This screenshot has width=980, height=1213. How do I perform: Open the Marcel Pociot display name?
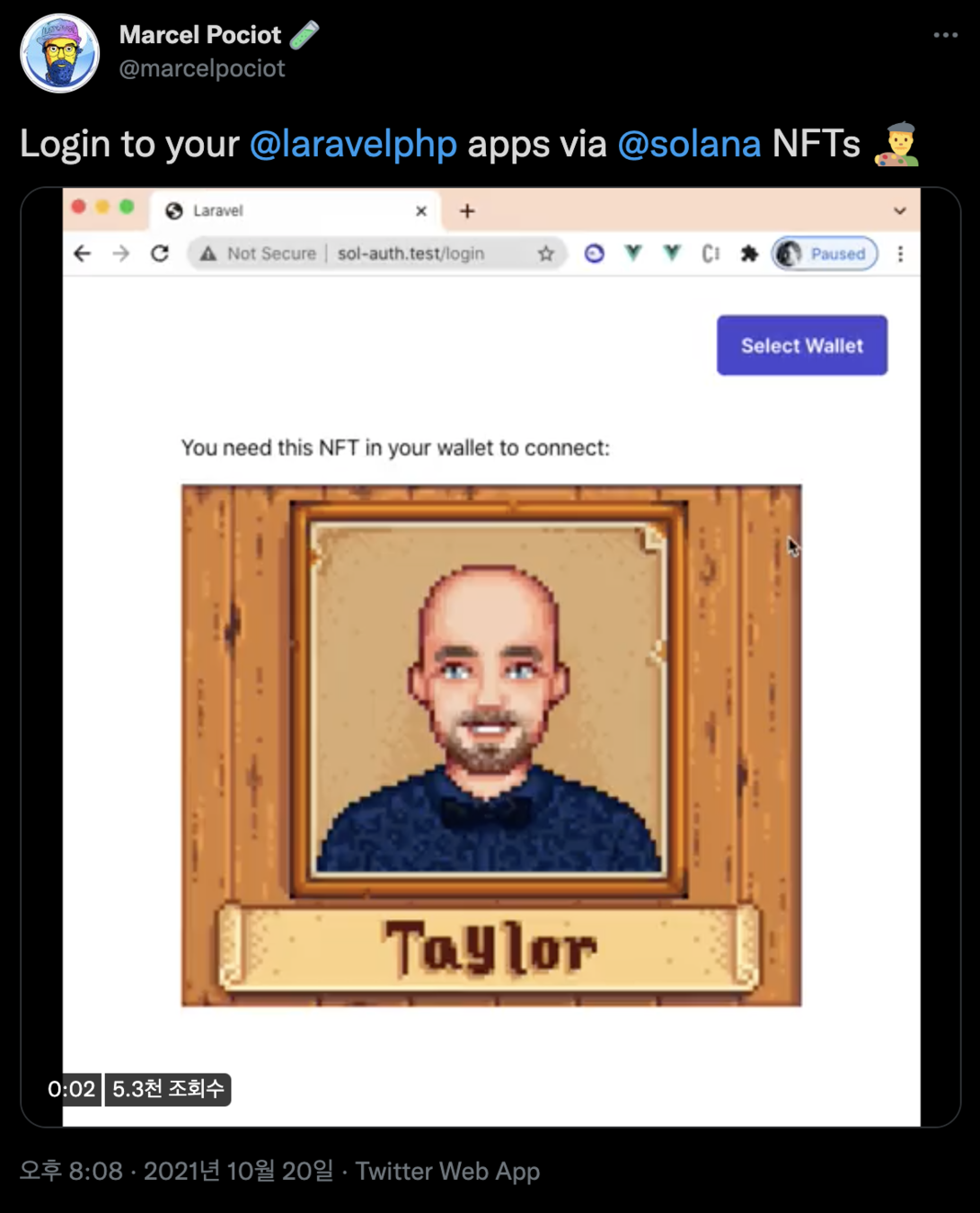[200, 34]
